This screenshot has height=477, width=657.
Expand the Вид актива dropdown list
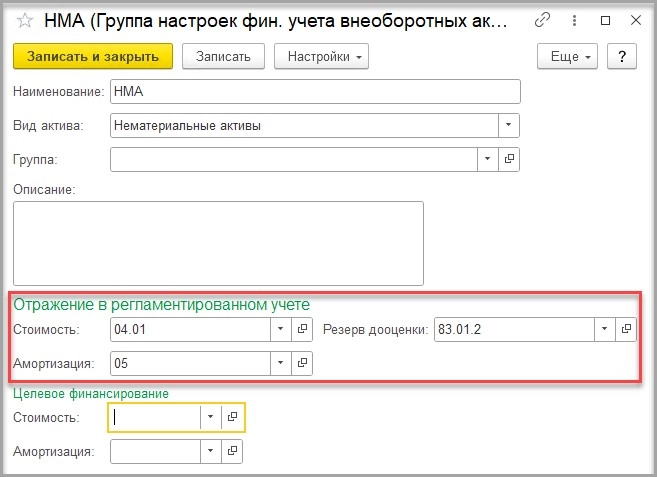[x=509, y=125]
